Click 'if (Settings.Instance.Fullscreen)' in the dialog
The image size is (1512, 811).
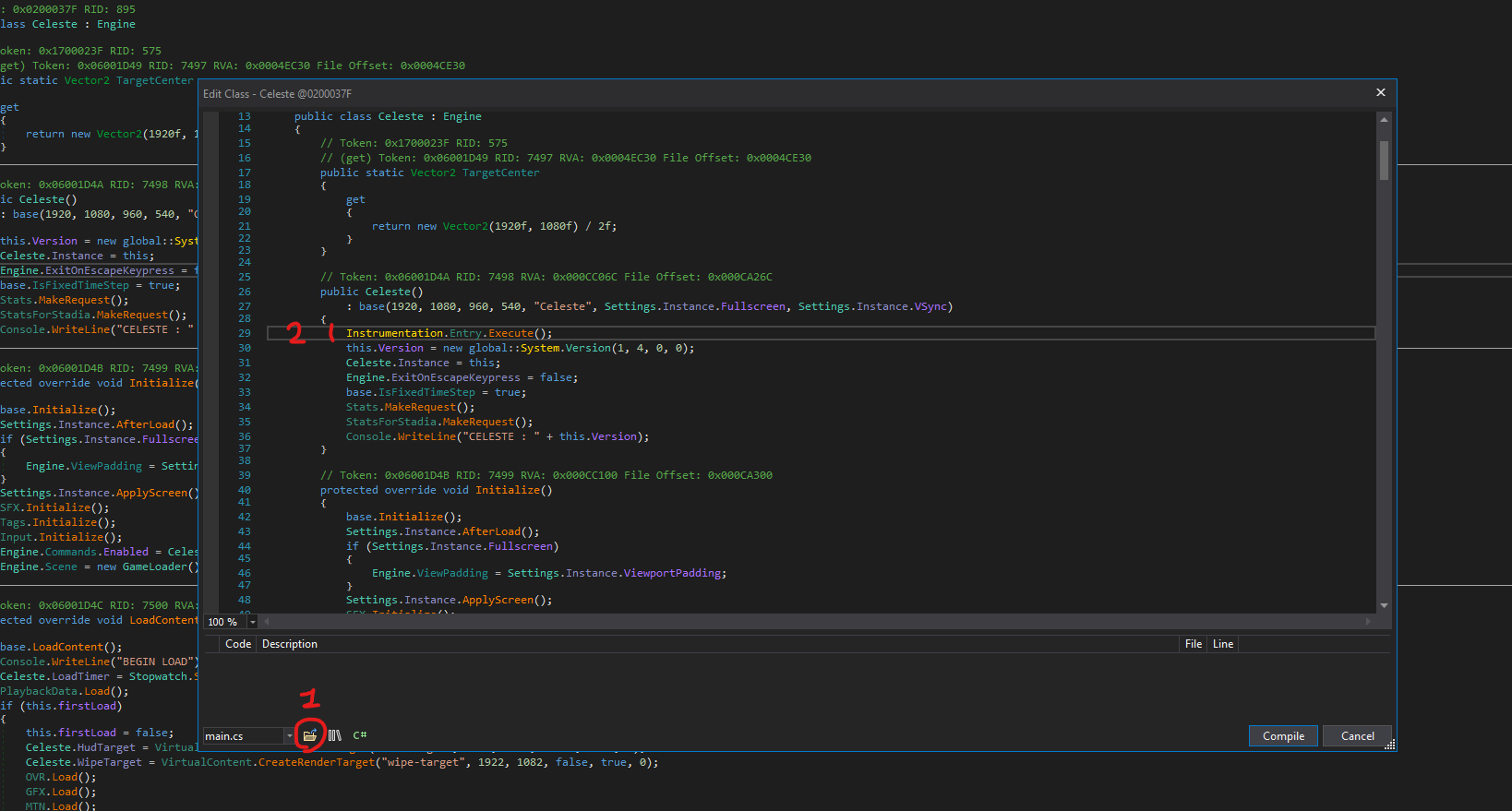click(x=452, y=546)
